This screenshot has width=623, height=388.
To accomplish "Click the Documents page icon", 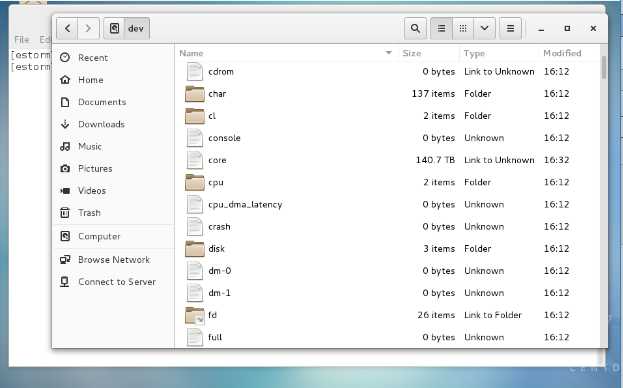I will pos(65,102).
